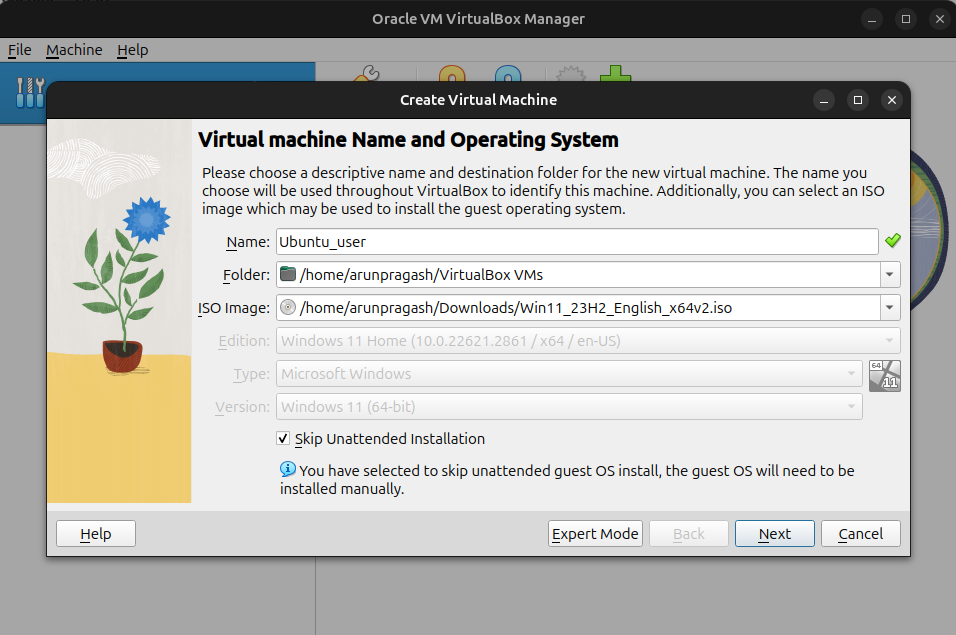The height and width of the screenshot is (635, 956).
Task: Open the File menu
Action: [20, 50]
